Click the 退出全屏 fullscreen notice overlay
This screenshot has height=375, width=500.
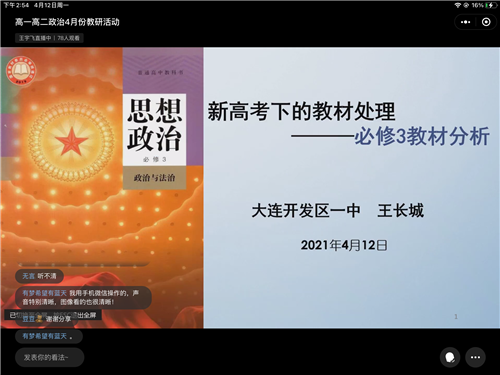coord(53,315)
